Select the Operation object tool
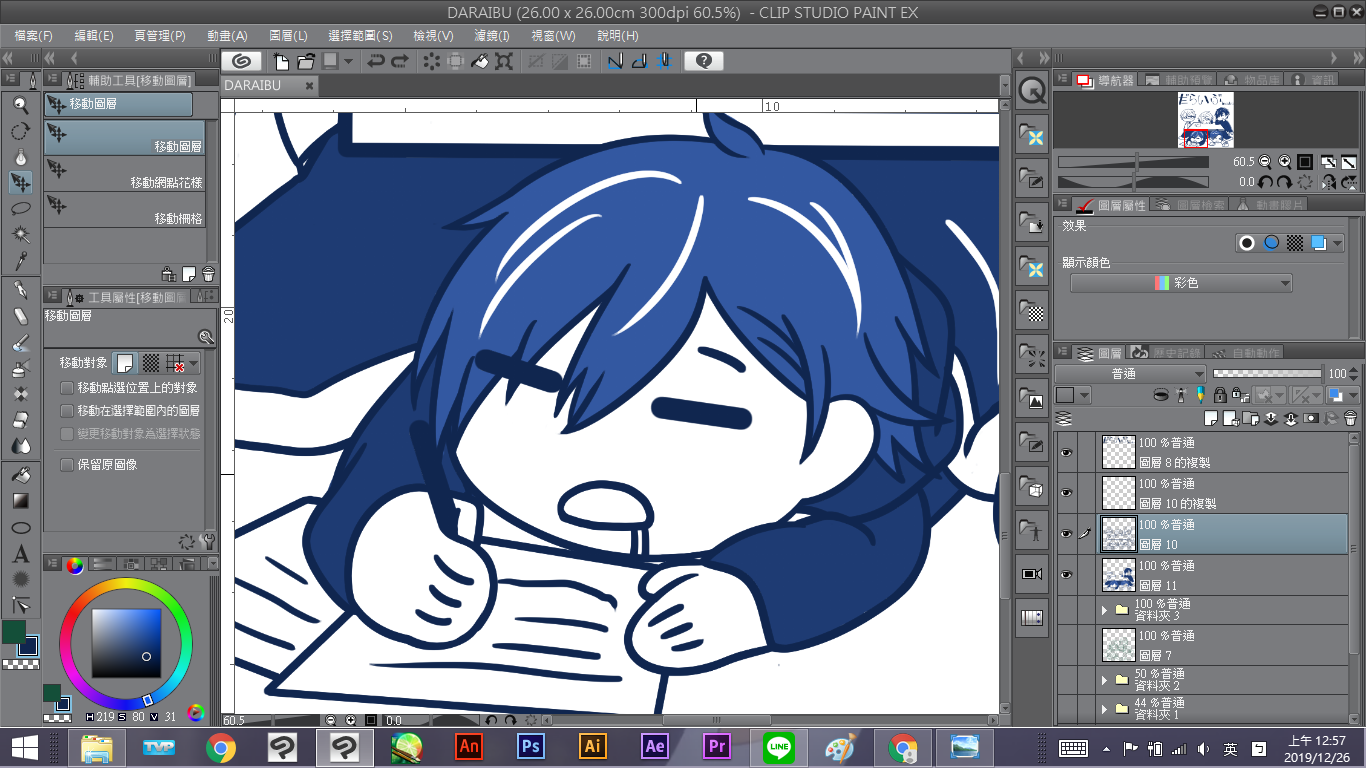 [x=20, y=156]
